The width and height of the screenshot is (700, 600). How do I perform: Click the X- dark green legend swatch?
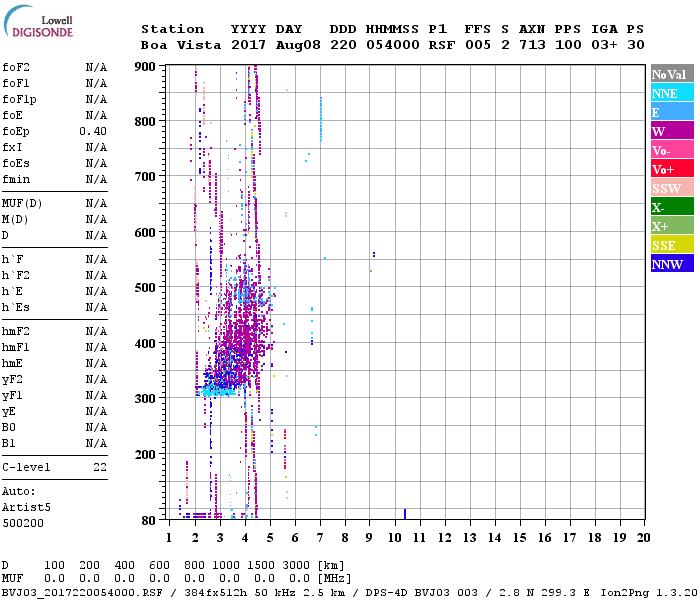click(x=672, y=207)
